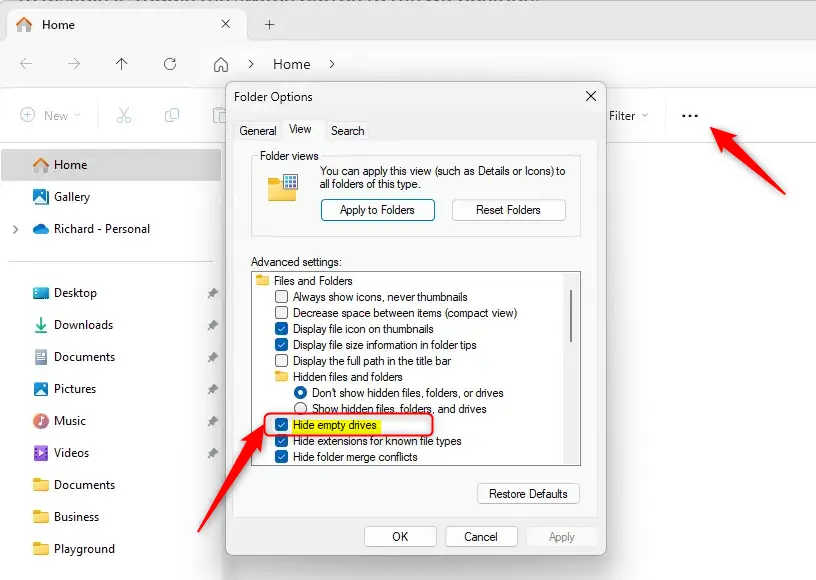Click the Restore Defaults button
Screen dimensions: 816x580
[528, 494]
